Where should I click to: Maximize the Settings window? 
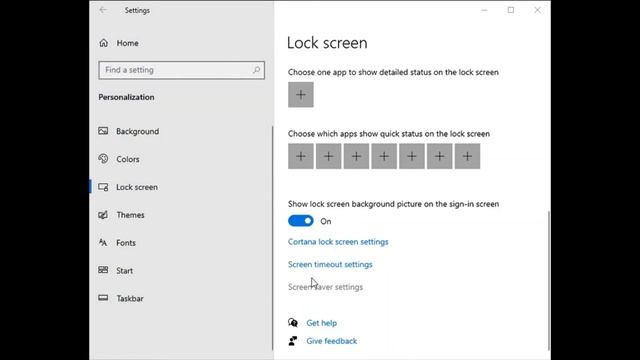[511, 10]
